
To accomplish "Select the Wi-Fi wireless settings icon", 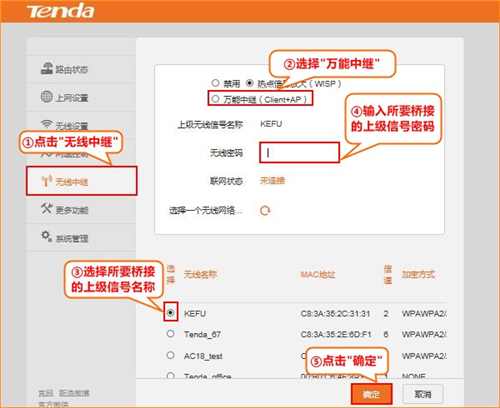I will 47,124.
